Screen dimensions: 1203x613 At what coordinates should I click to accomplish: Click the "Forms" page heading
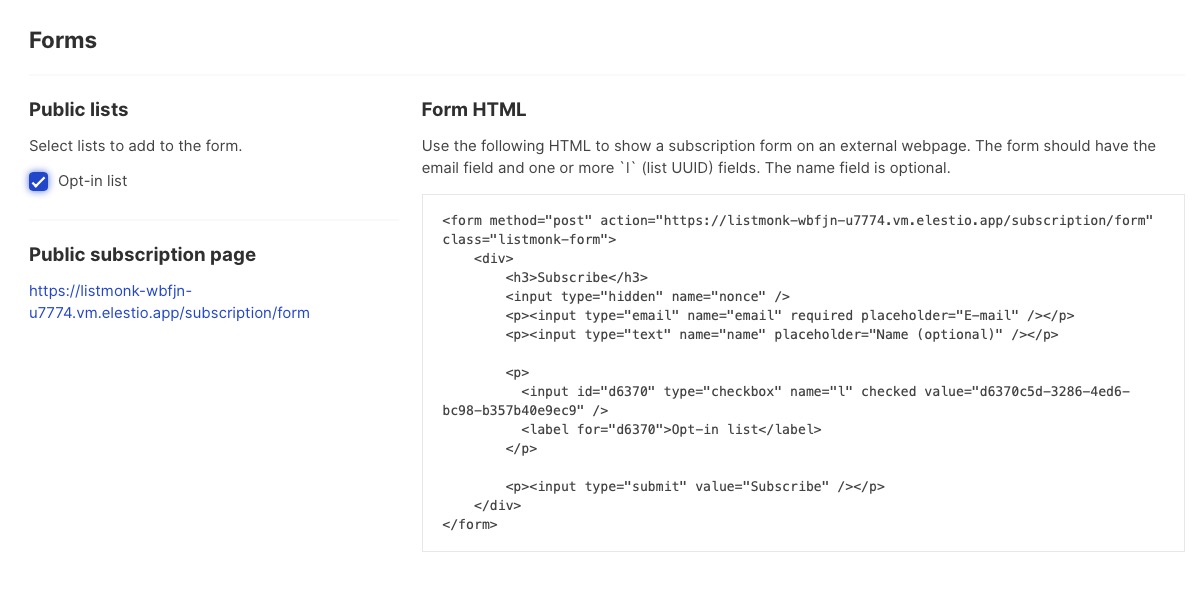click(63, 40)
